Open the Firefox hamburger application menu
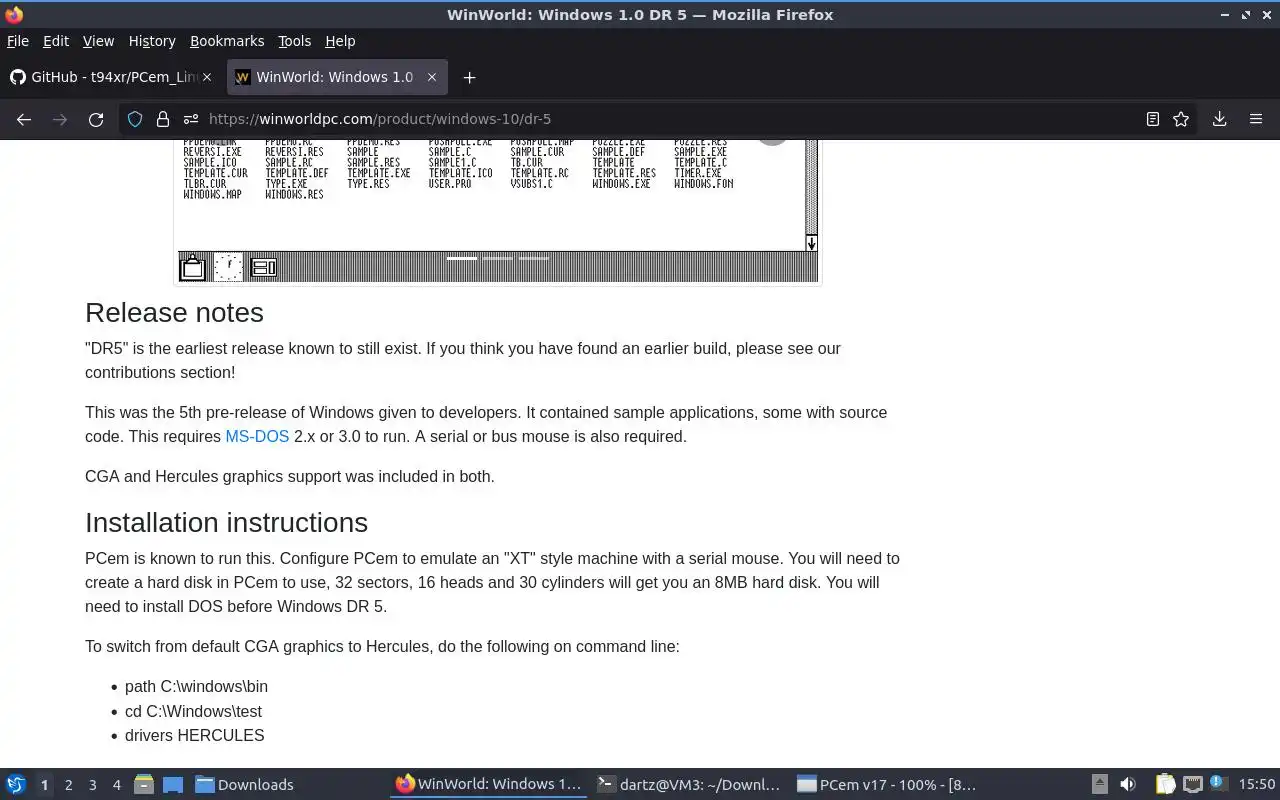The width and height of the screenshot is (1280, 800). click(1256, 119)
